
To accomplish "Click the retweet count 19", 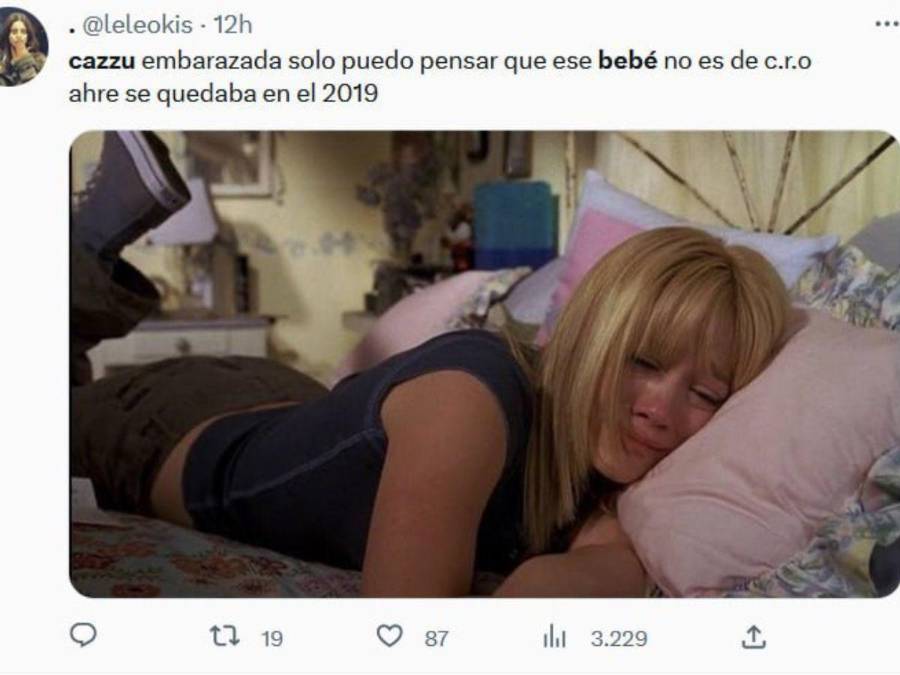I will (272, 638).
